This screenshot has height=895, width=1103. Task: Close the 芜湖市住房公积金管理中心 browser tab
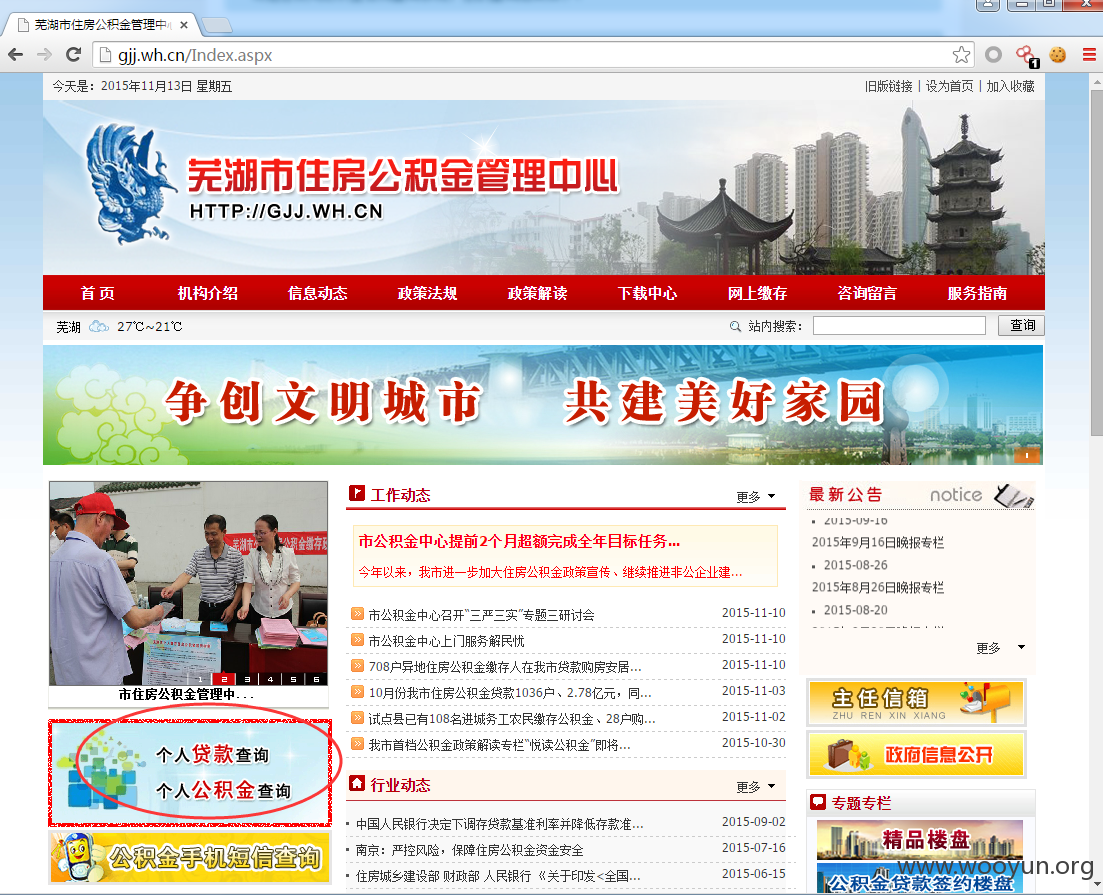pos(184,25)
